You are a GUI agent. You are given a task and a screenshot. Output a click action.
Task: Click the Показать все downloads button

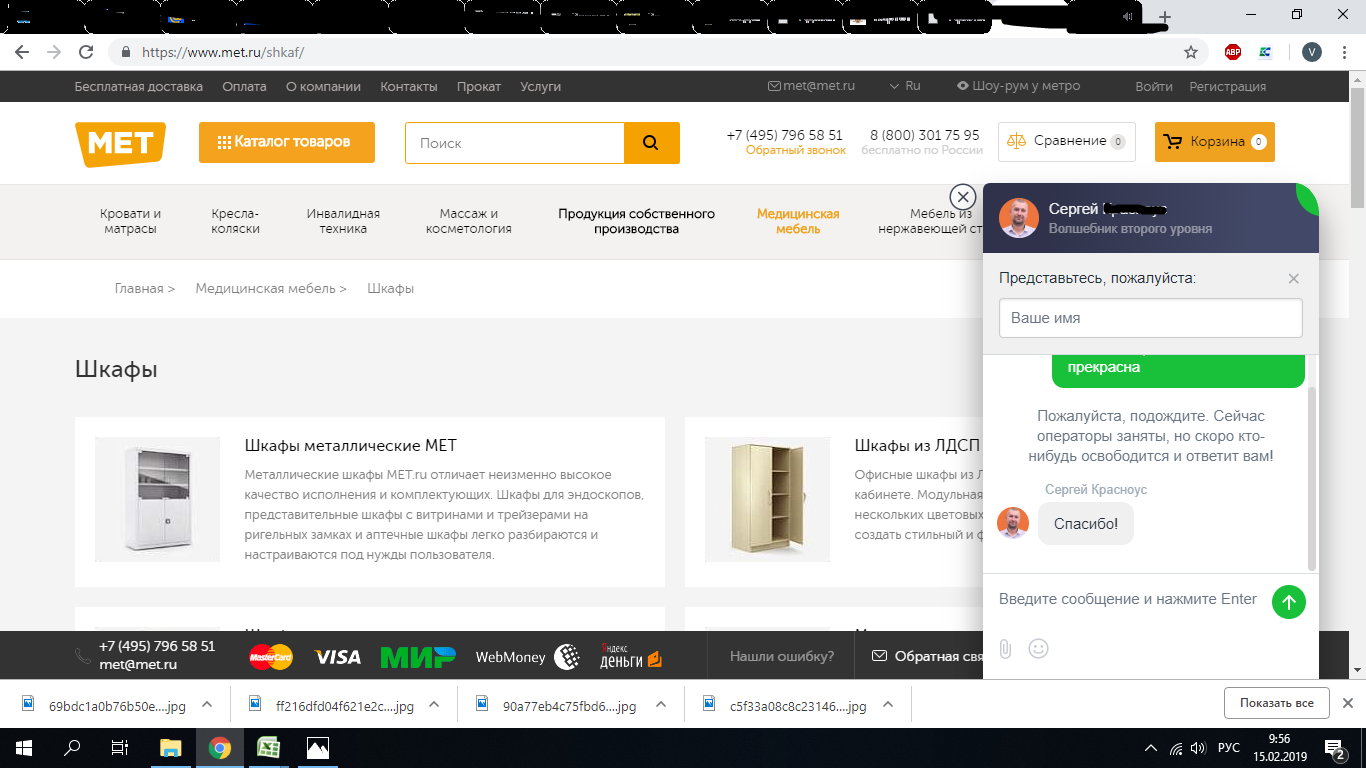[1276, 703]
